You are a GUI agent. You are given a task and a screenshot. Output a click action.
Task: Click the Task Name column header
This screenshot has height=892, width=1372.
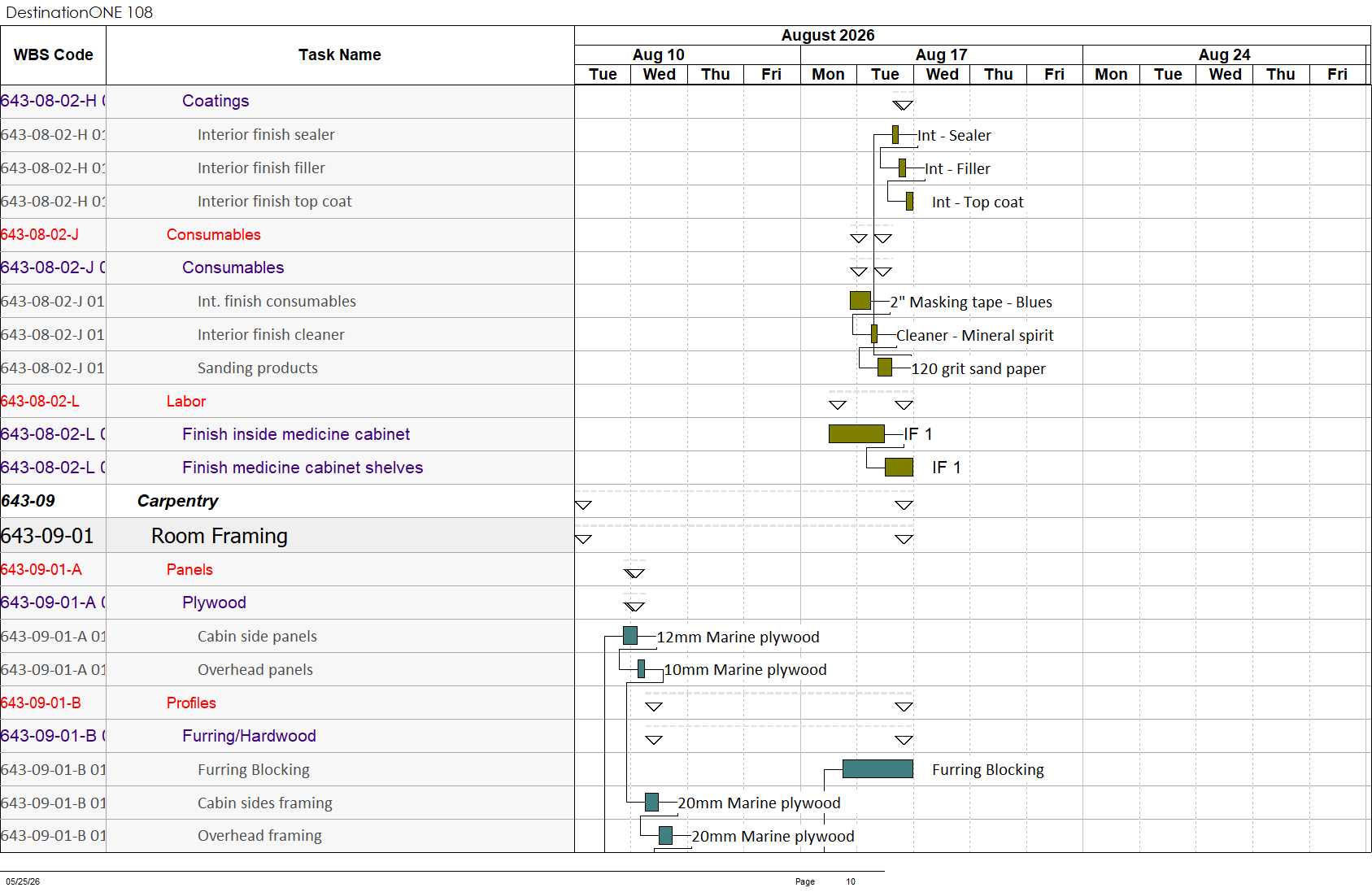point(340,55)
